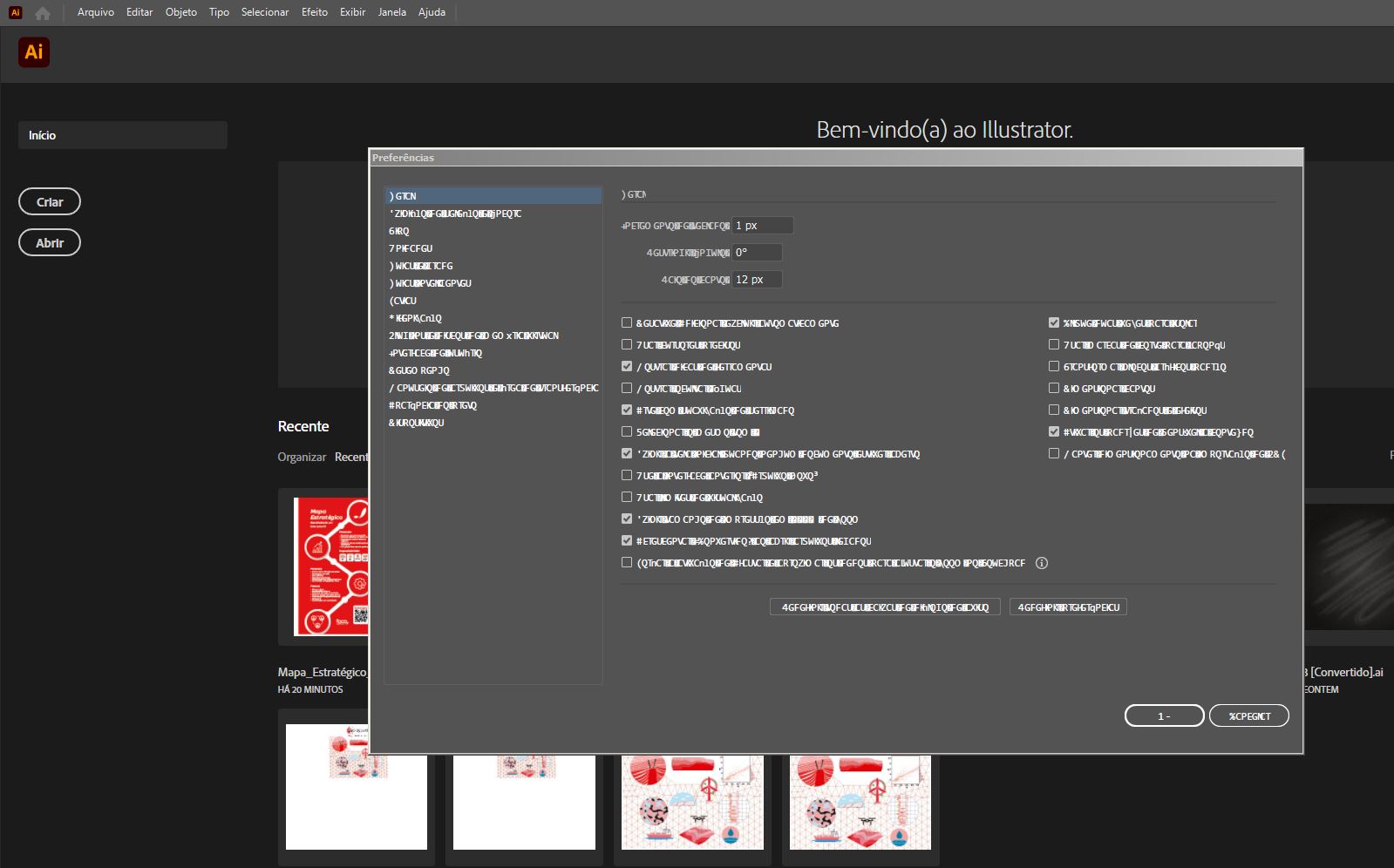1394x868 pixels.
Task: Uncheck the top checked checkbox in the right column
Action: coord(1054,322)
